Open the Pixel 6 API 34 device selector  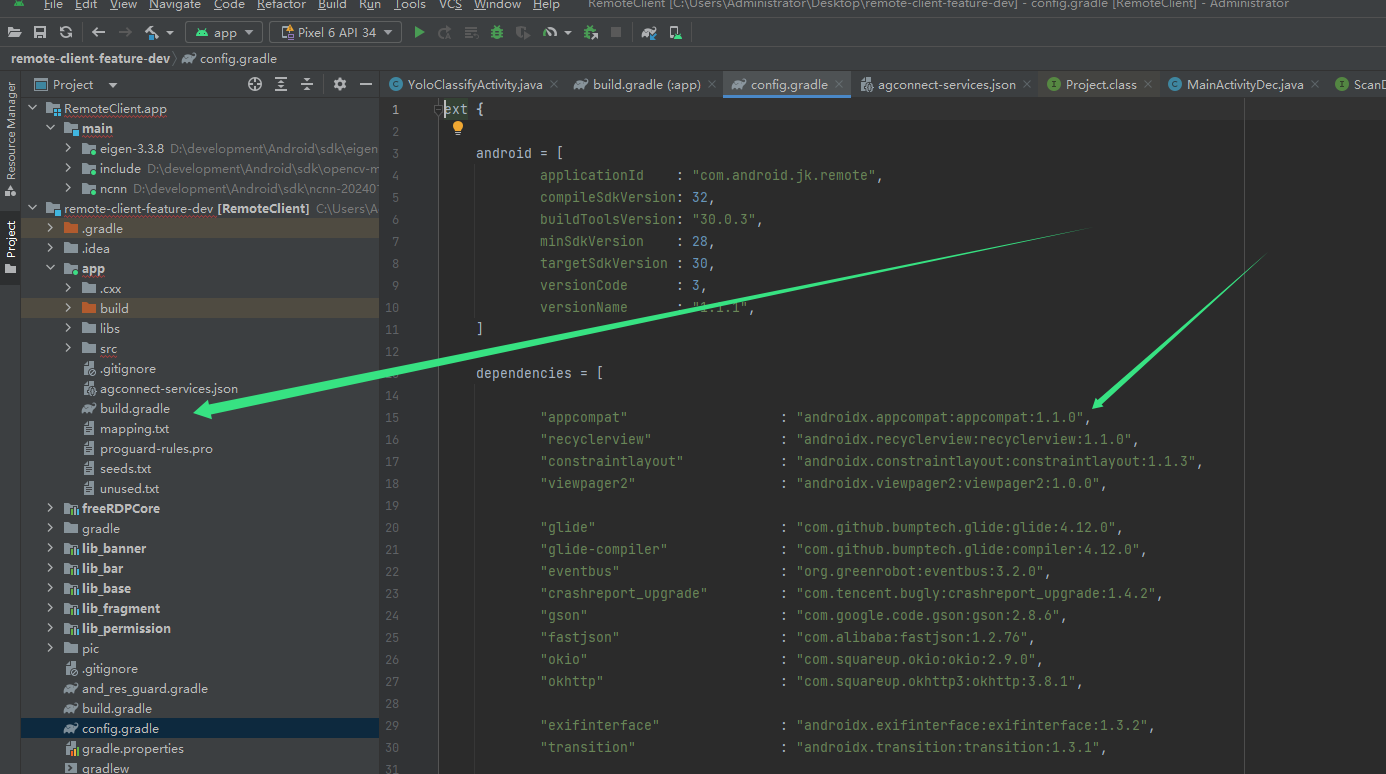point(335,31)
